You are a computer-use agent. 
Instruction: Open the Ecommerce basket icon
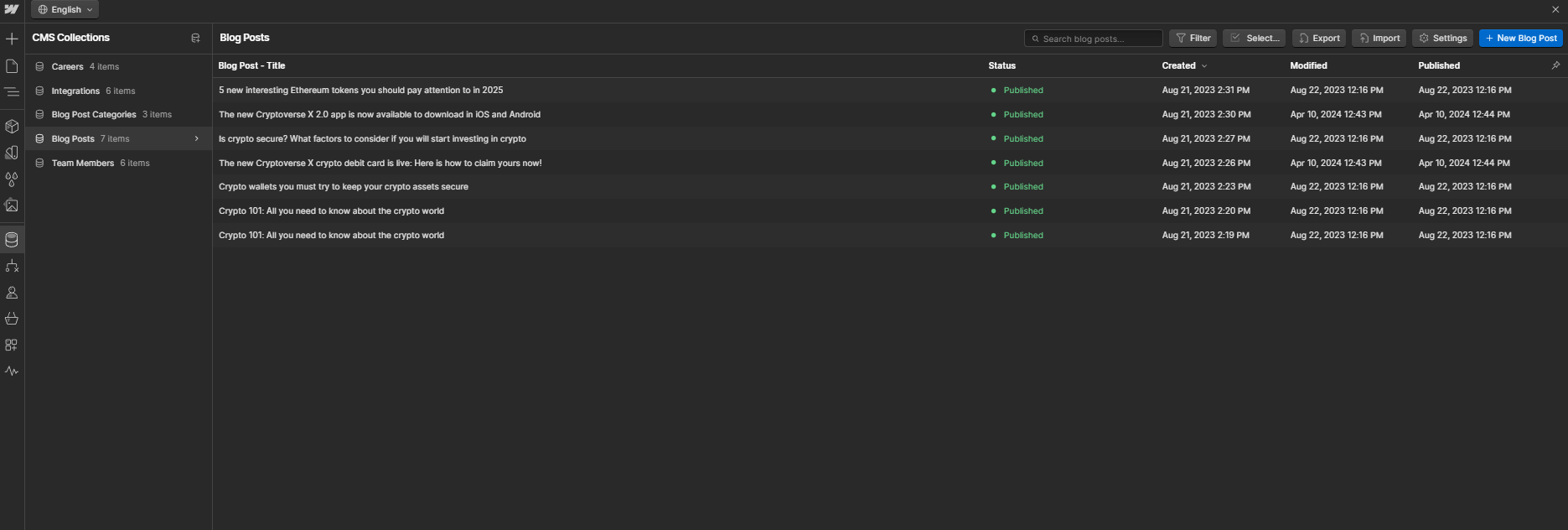coord(12,319)
